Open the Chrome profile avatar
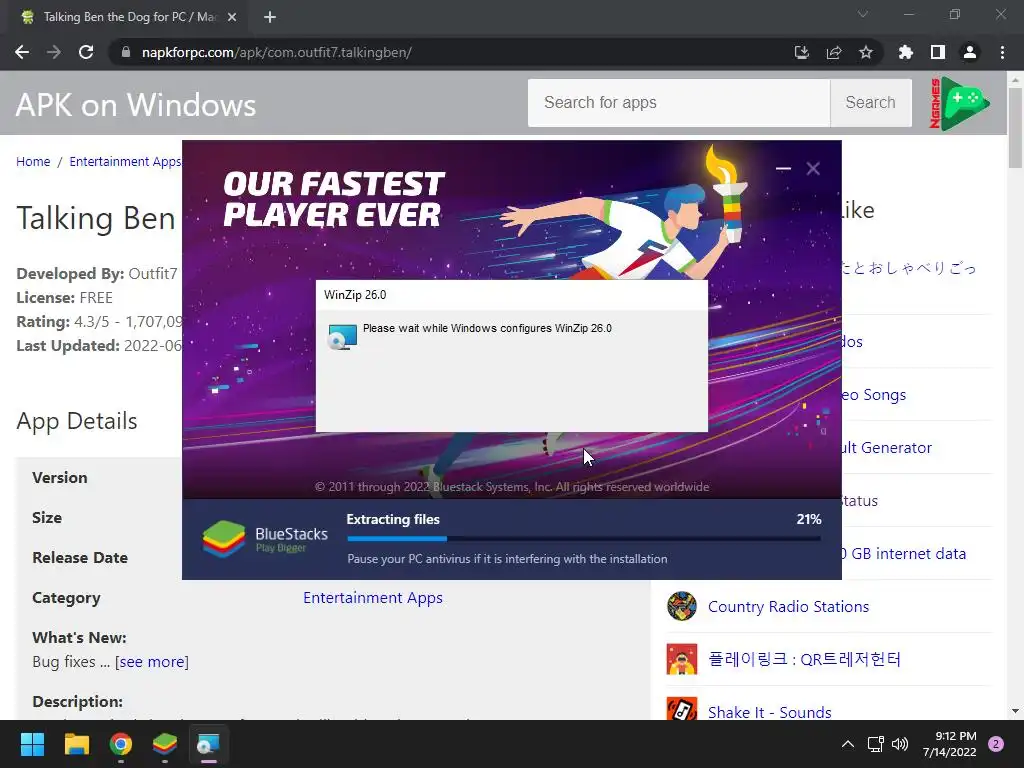This screenshot has width=1024, height=768. pos(970,52)
